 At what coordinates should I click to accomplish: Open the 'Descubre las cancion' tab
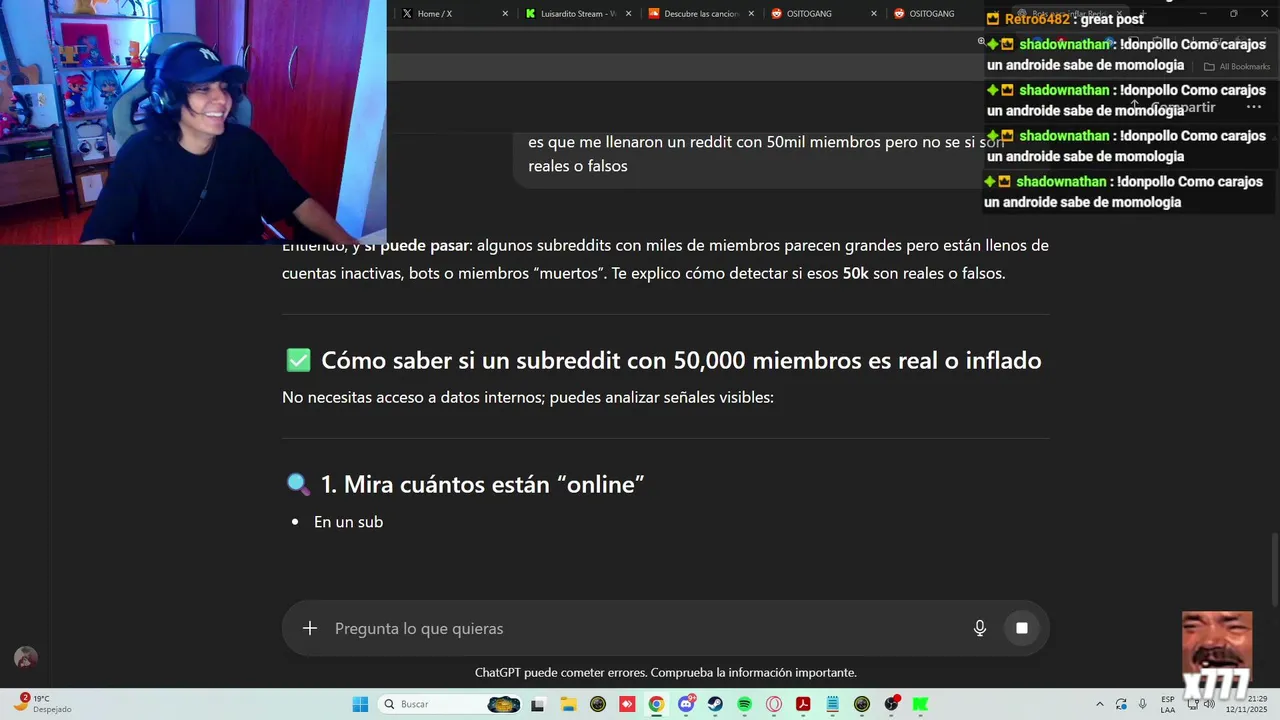click(x=700, y=14)
